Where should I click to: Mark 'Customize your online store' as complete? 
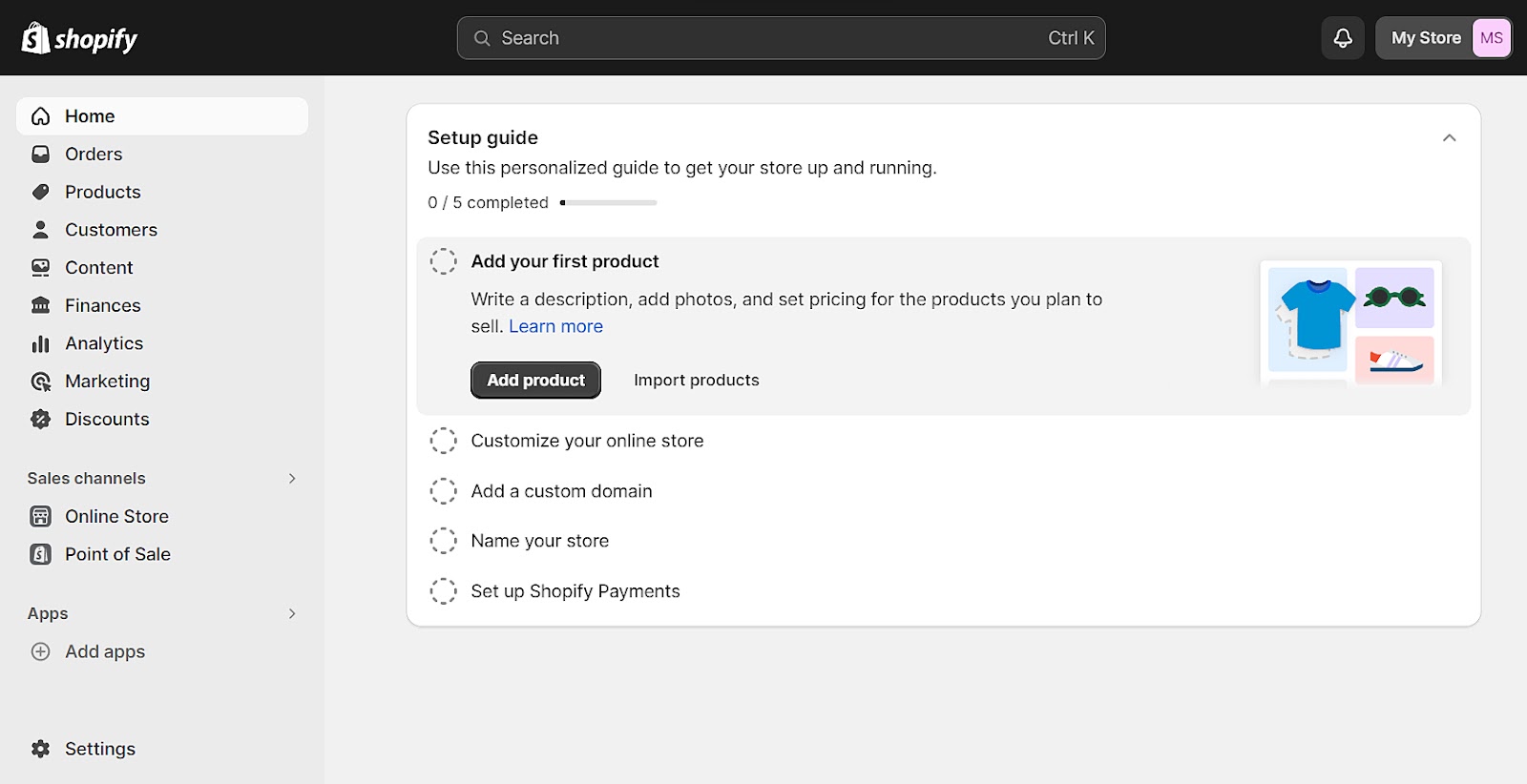coord(444,440)
